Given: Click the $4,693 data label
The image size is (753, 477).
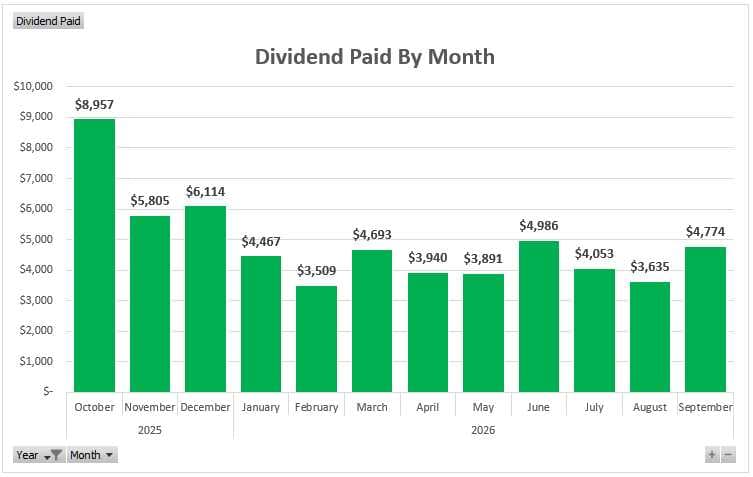Looking at the screenshot, I should (372, 235).
